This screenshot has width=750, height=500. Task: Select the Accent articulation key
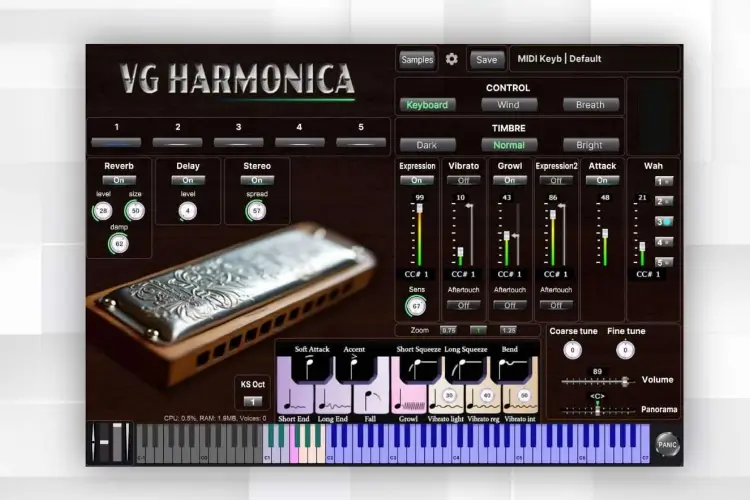click(354, 369)
